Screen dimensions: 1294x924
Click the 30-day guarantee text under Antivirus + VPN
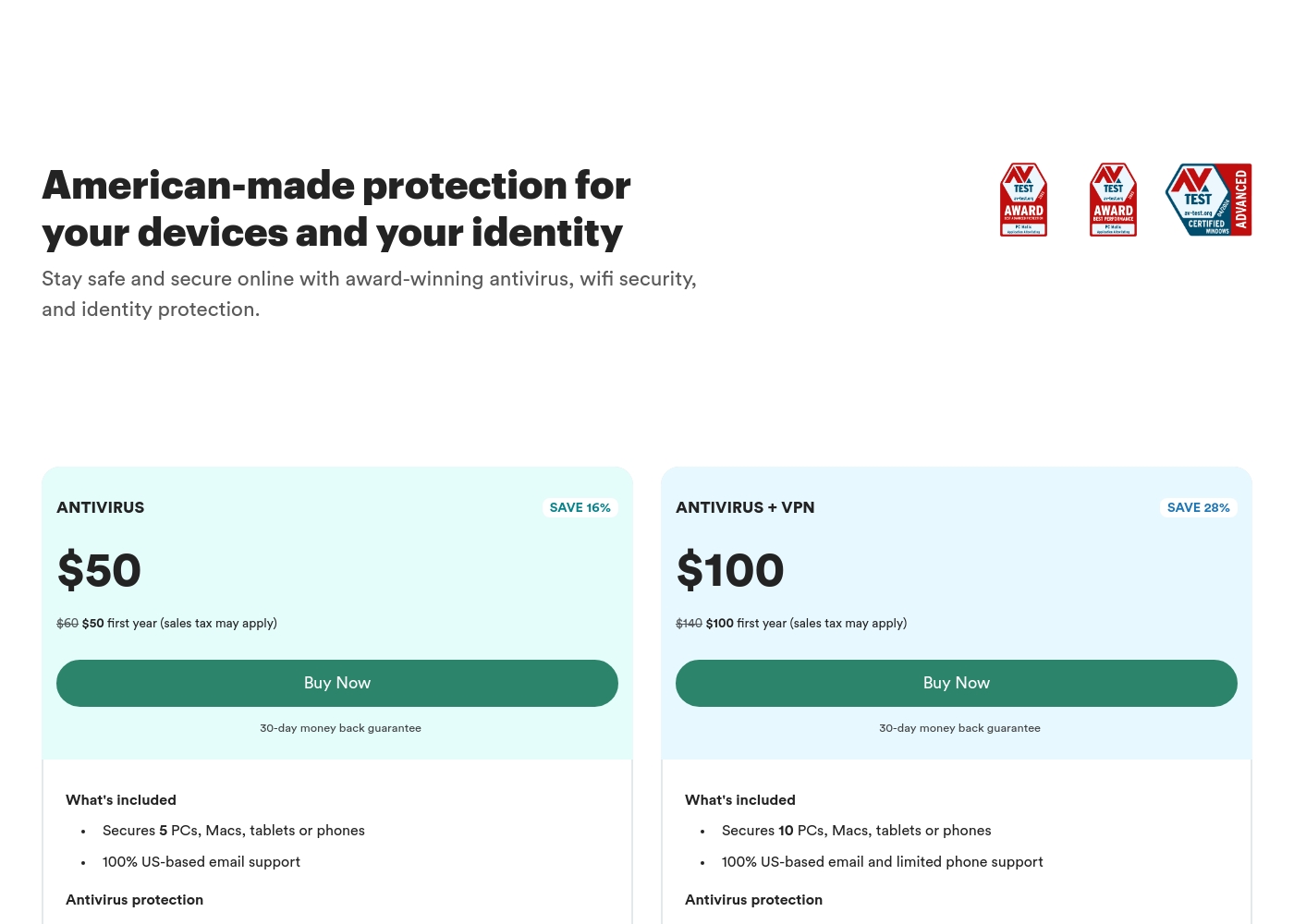[959, 728]
